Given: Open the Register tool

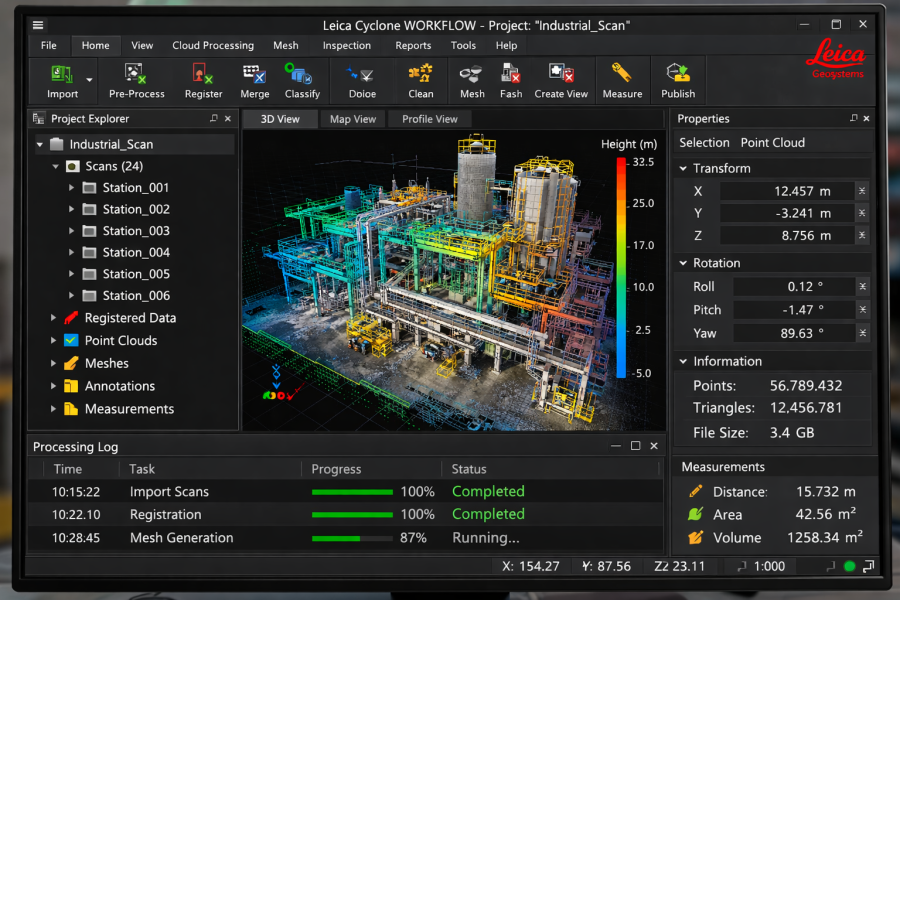Looking at the screenshot, I should tap(203, 80).
